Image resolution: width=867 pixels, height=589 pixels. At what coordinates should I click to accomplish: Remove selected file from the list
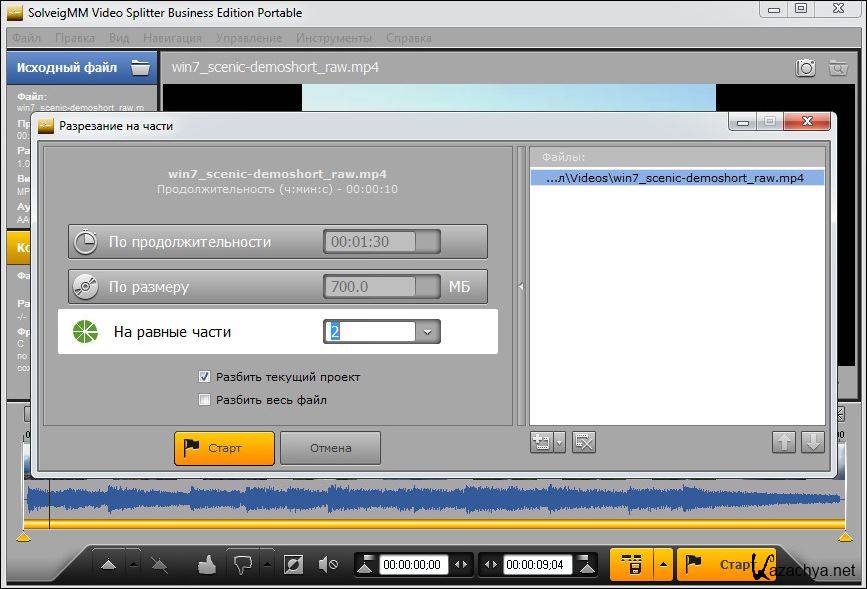(585, 442)
